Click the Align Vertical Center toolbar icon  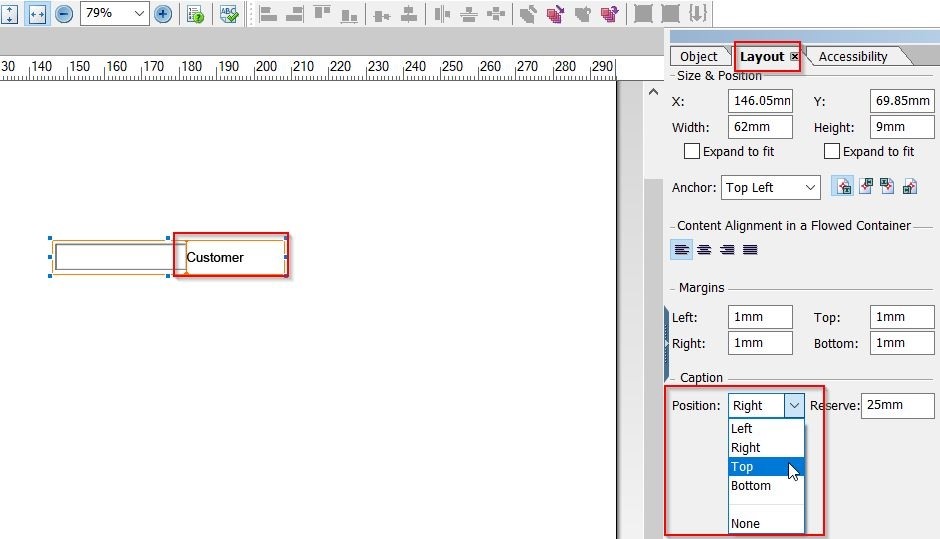coord(382,14)
